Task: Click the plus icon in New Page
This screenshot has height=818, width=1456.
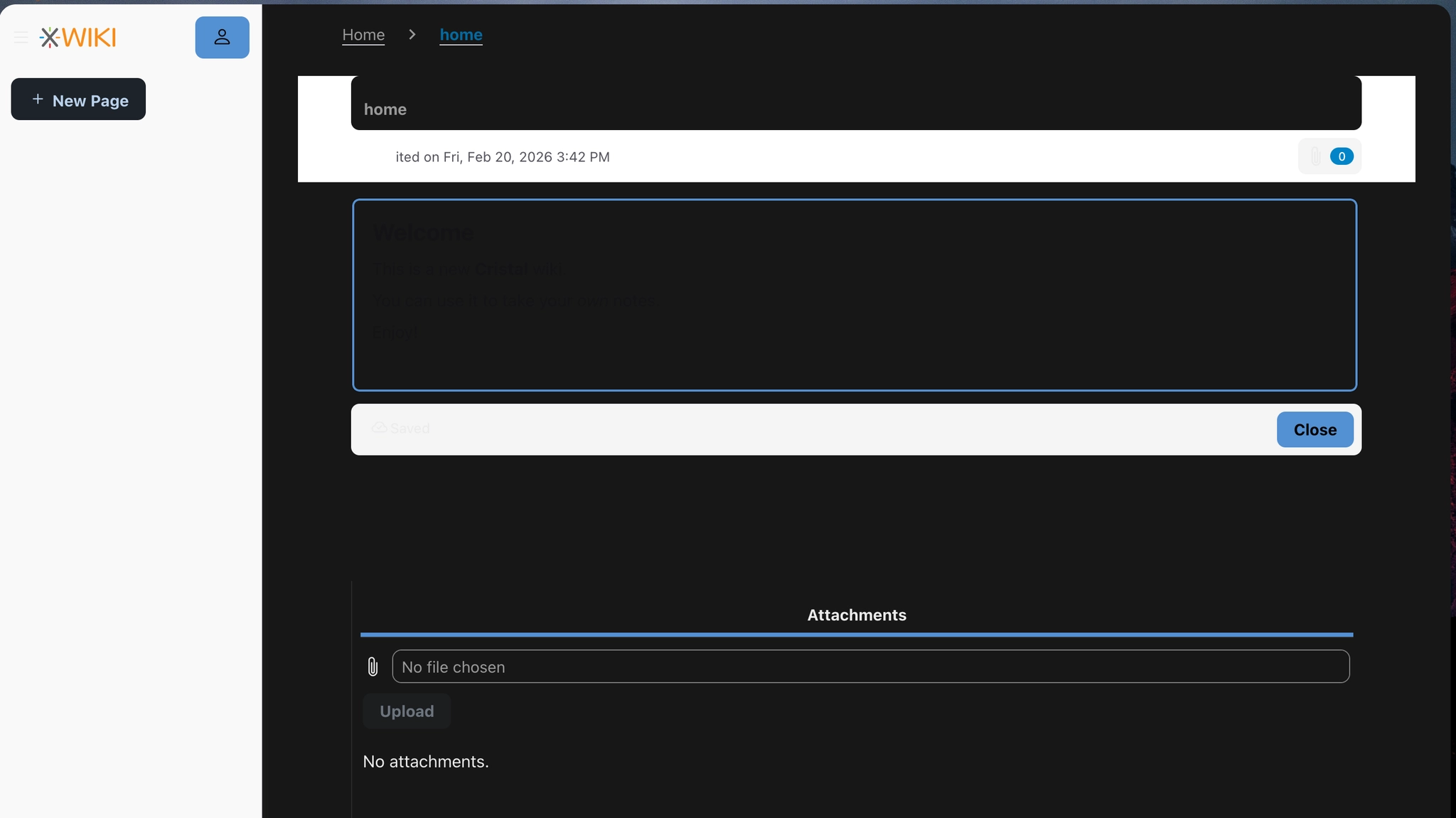Action: [38, 99]
